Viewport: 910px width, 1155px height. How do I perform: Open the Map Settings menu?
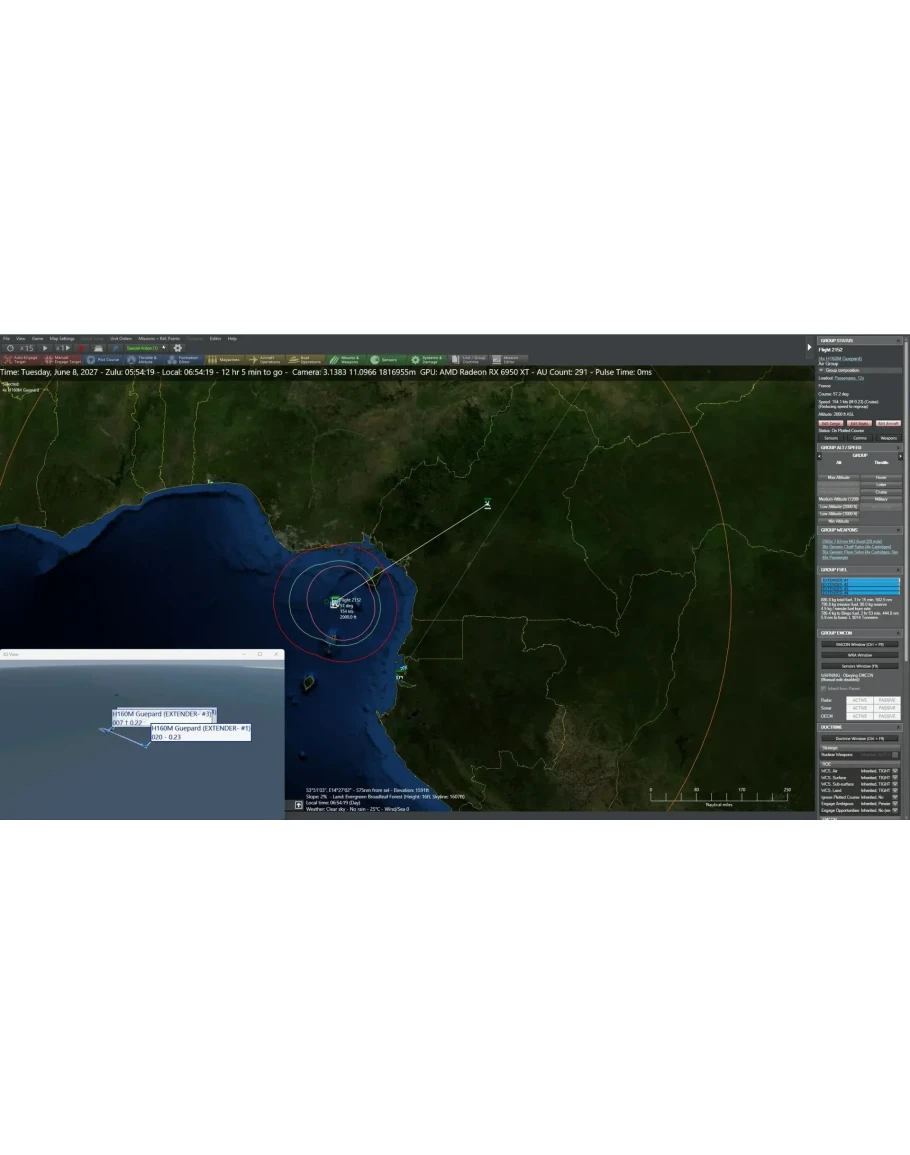(x=60, y=338)
